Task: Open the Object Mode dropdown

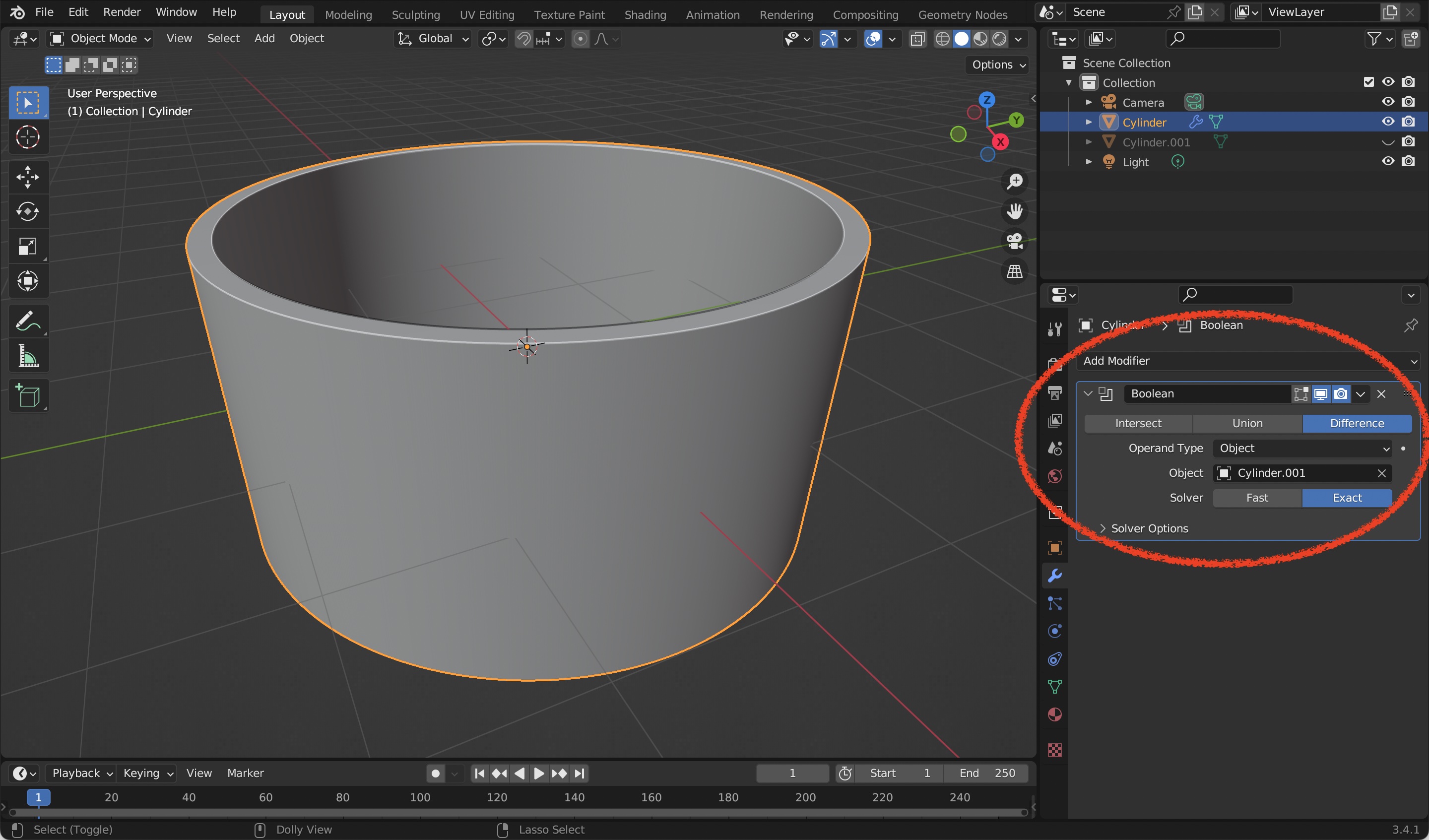Action: (100, 39)
